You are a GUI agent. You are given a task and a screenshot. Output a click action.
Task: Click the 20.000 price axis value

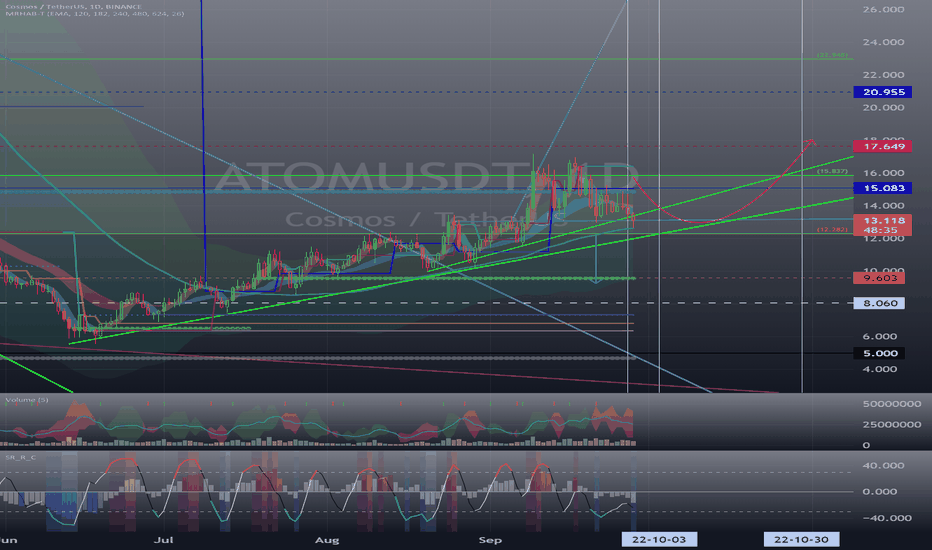pyautogui.click(x=883, y=108)
